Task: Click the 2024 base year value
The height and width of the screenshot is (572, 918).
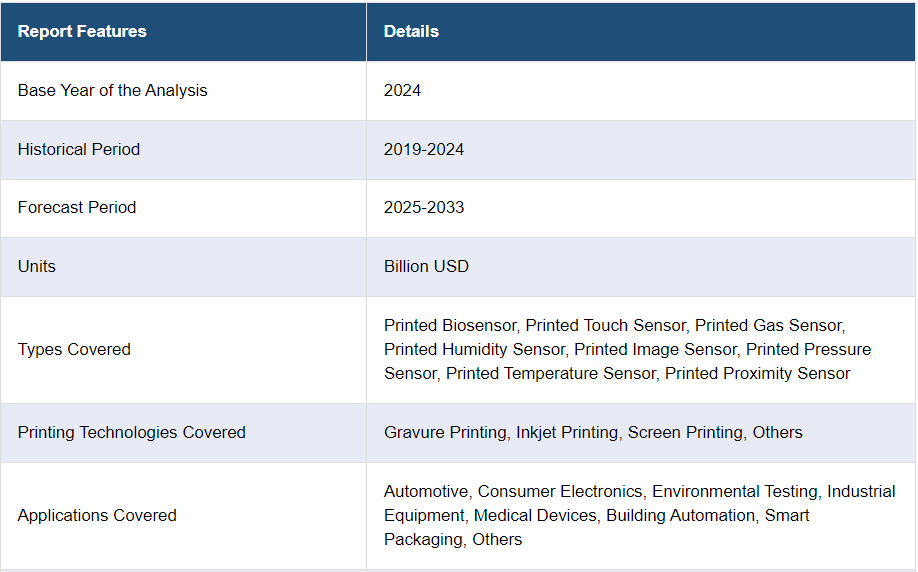Action: pos(402,90)
